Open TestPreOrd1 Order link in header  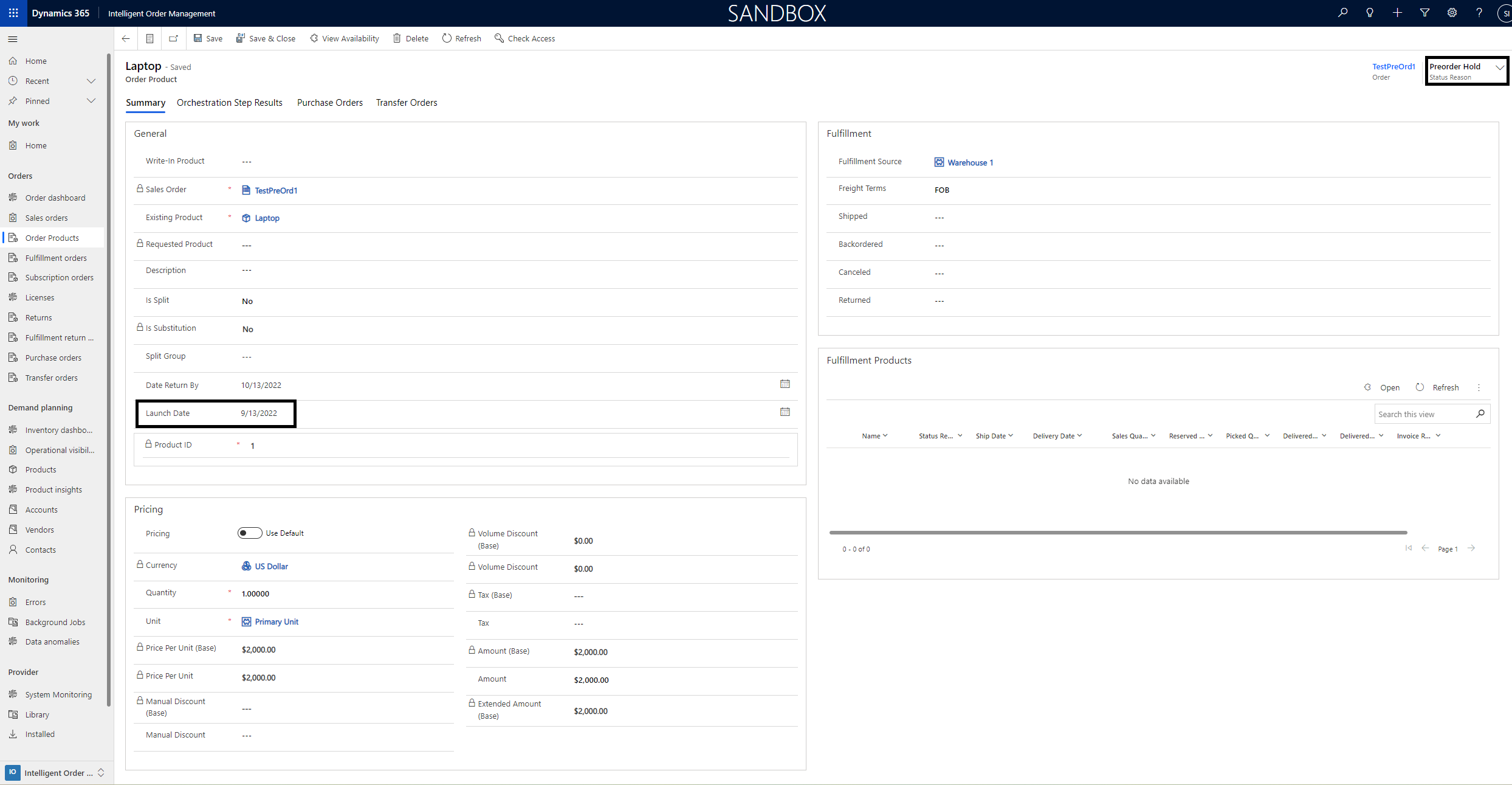1393,66
